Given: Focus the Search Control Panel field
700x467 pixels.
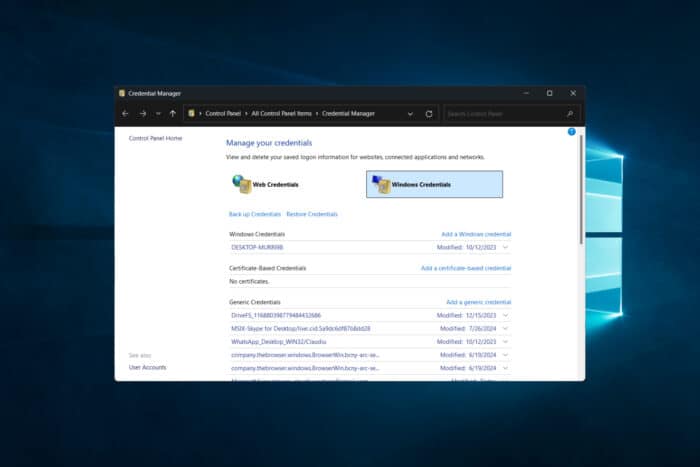Looking at the screenshot, I should pyautogui.click(x=503, y=114).
